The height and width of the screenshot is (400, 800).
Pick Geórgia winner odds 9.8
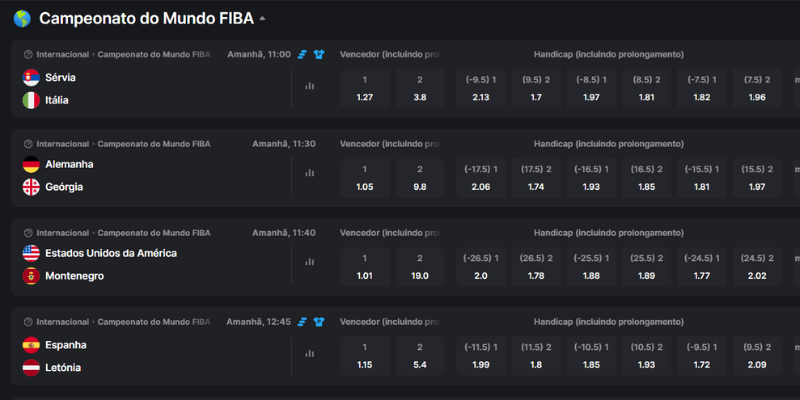(420, 177)
